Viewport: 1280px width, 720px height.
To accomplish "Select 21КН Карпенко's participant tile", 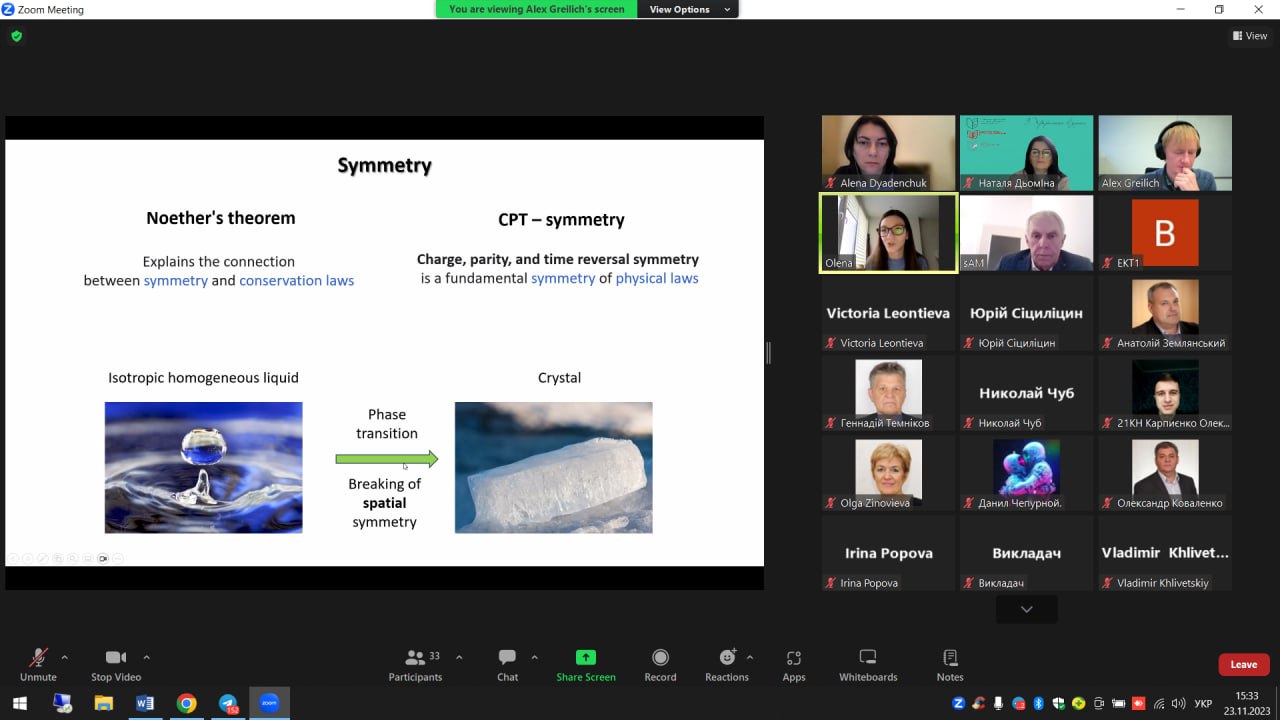I will (1165, 393).
